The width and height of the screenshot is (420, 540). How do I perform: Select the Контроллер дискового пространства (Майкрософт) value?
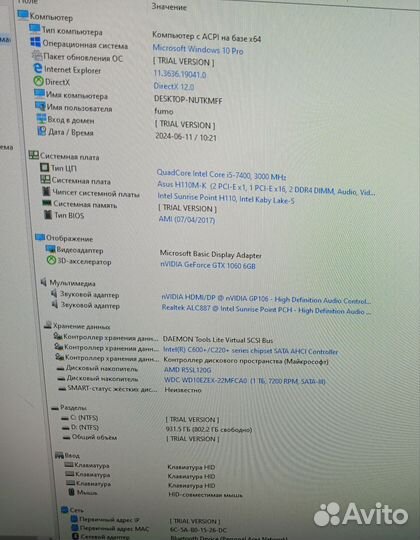click(x=246, y=361)
